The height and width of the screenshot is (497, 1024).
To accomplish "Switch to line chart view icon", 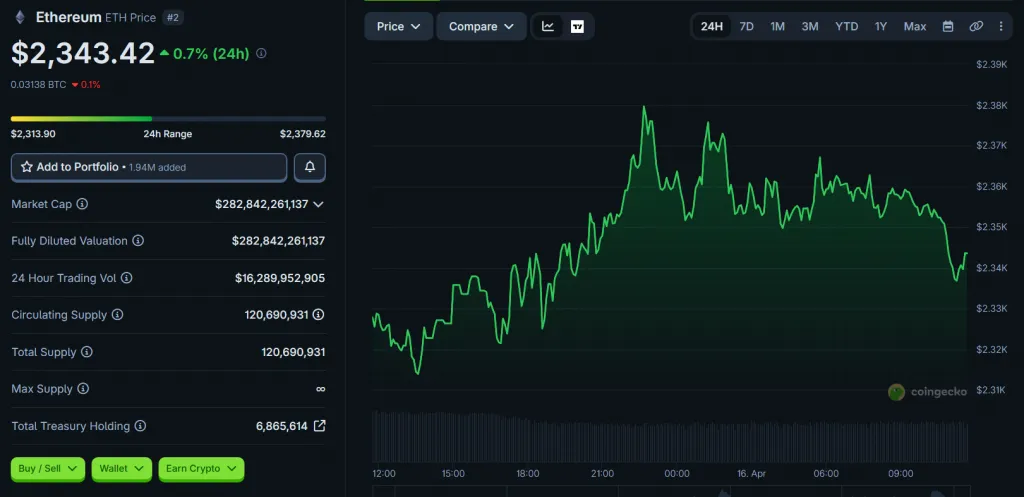I will click(548, 26).
